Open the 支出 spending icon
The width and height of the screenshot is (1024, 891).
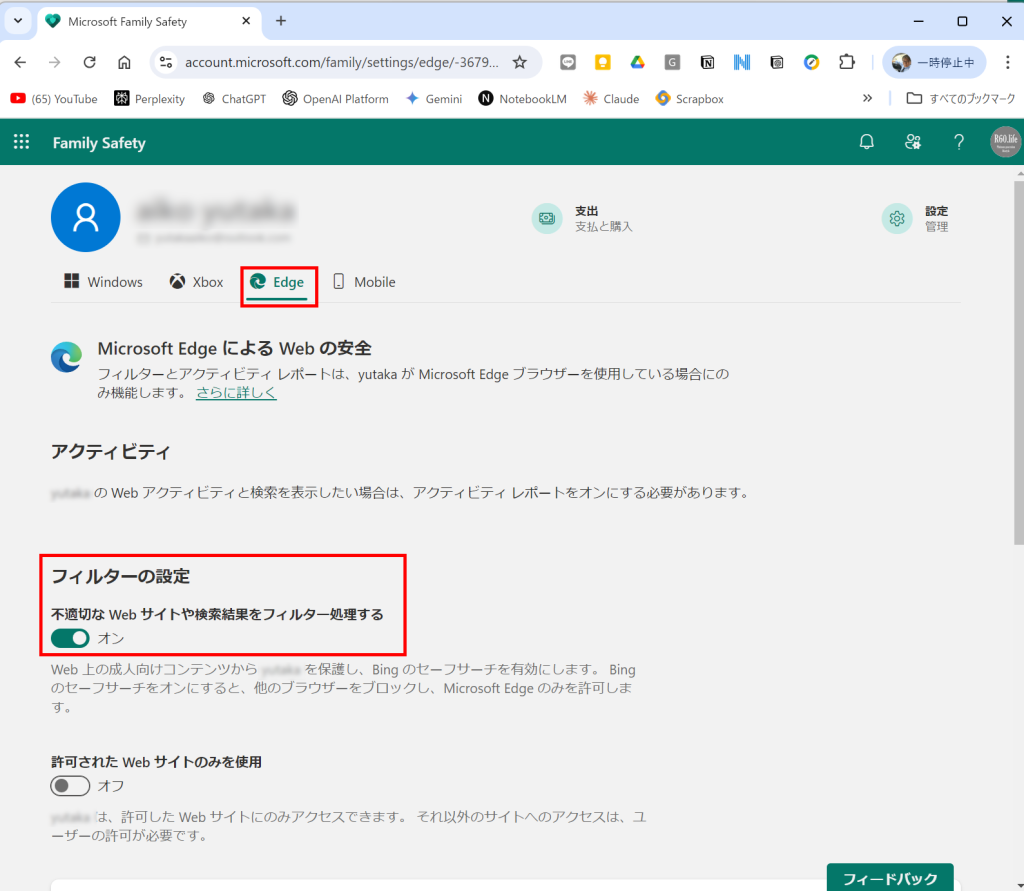547,218
